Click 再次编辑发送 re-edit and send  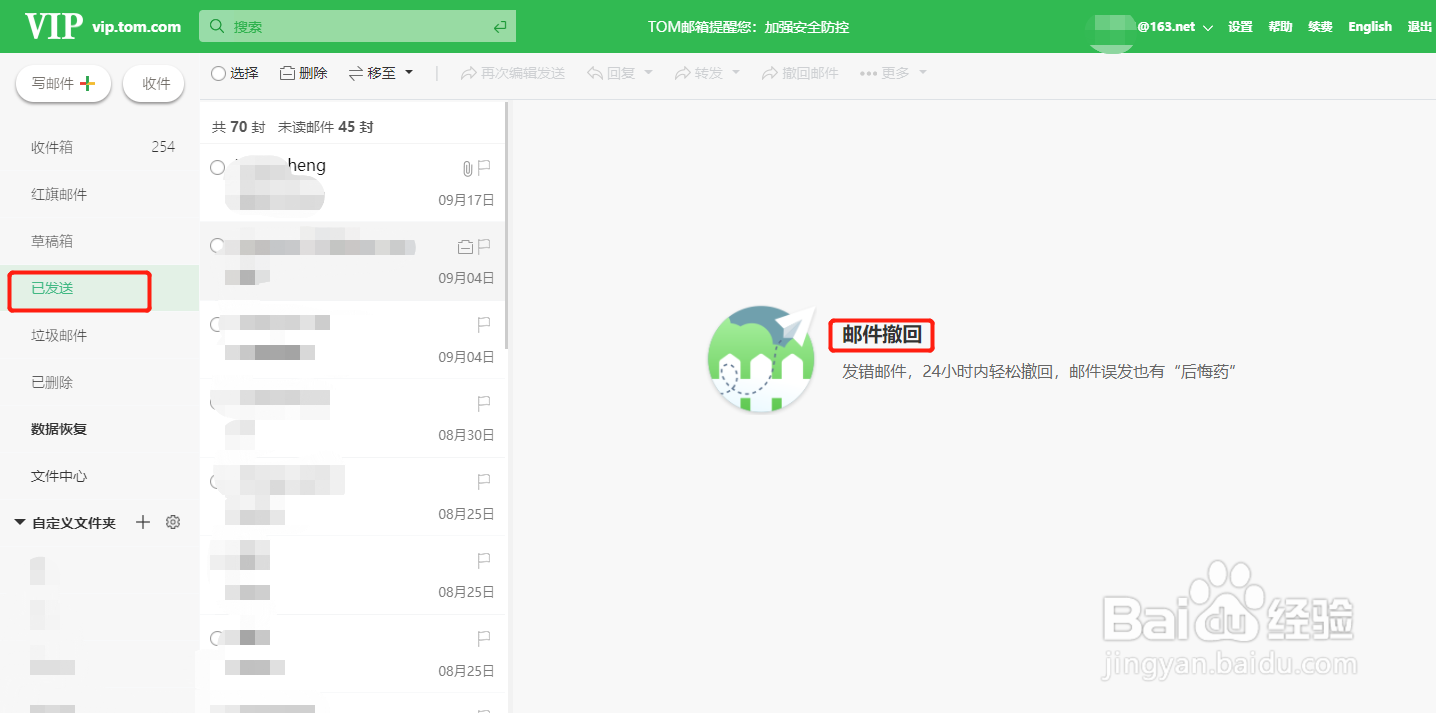512,73
